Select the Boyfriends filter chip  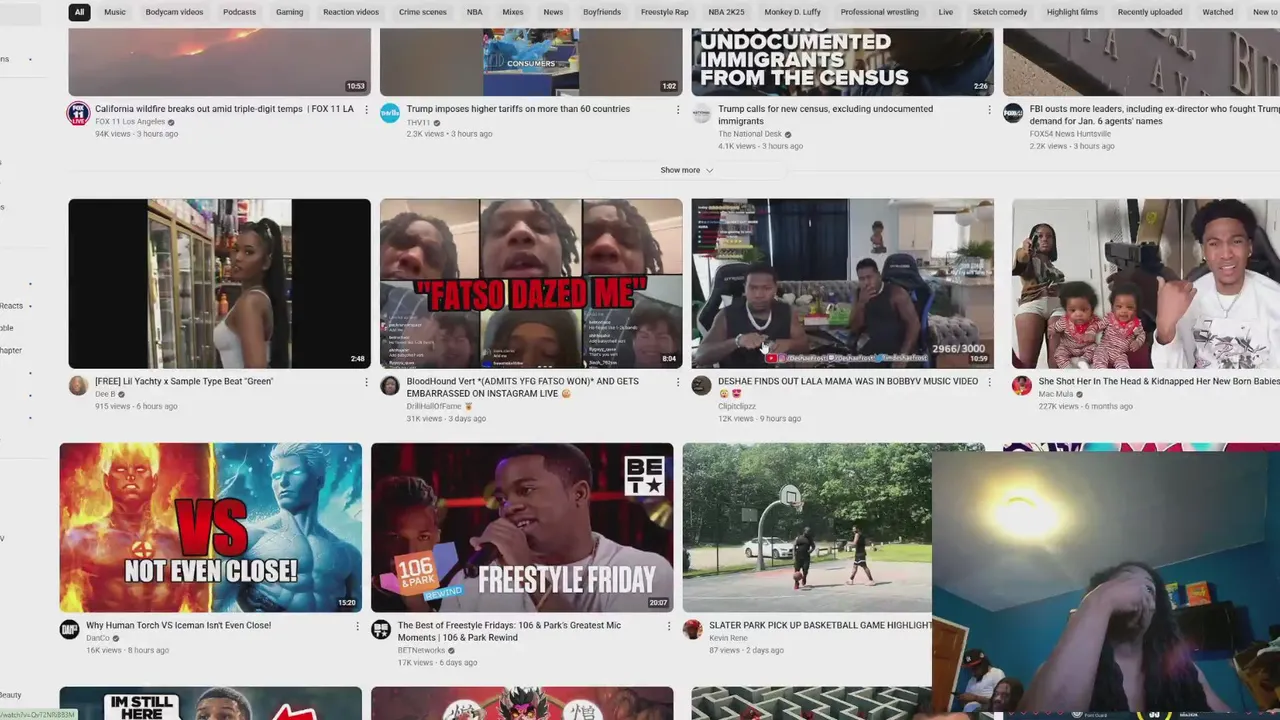(x=602, y=12)
